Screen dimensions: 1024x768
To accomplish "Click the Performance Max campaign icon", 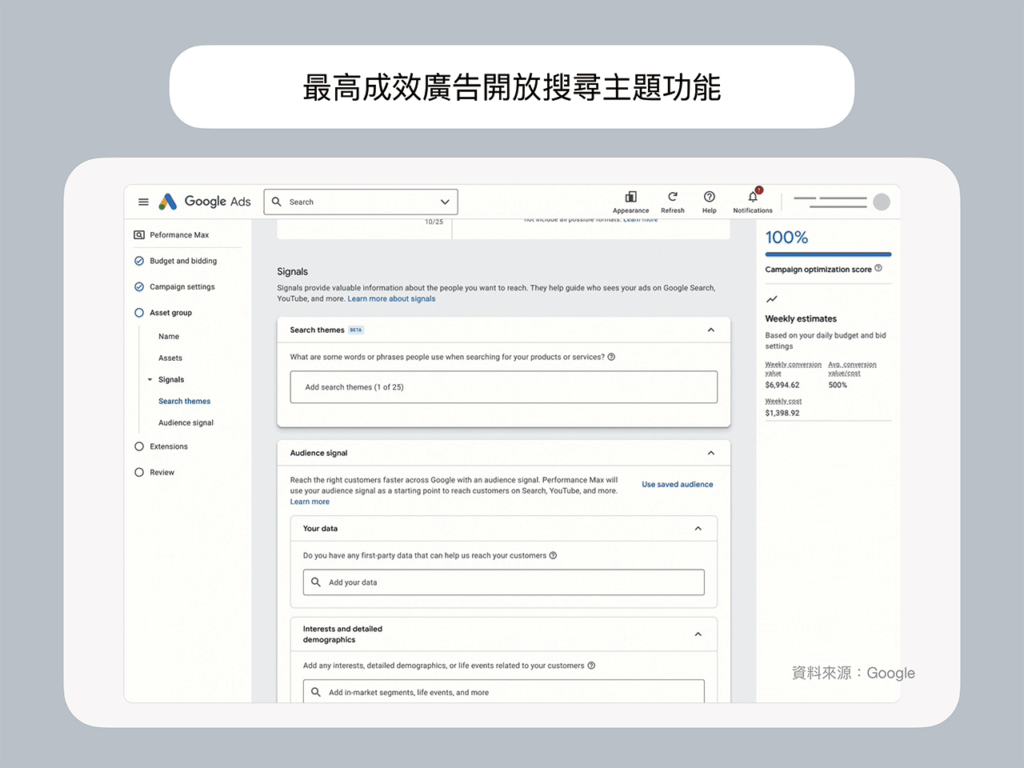I will click(x=139, y=235).
